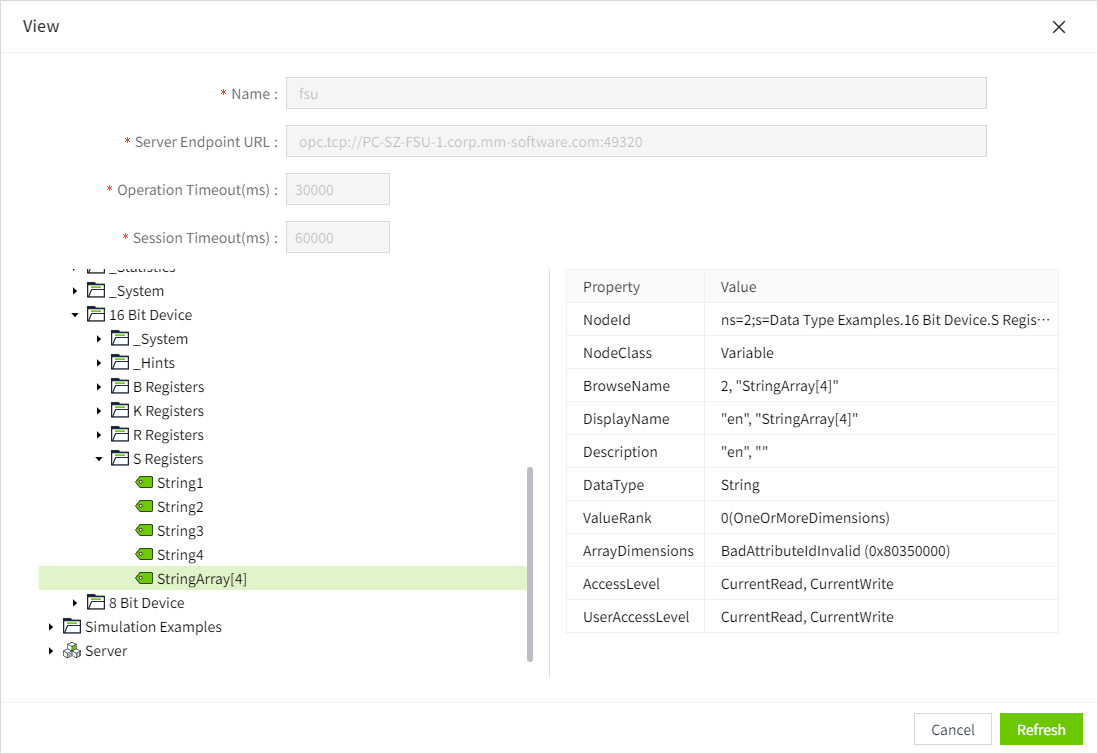
Task: Click the Server node icon
Action: 72,651
